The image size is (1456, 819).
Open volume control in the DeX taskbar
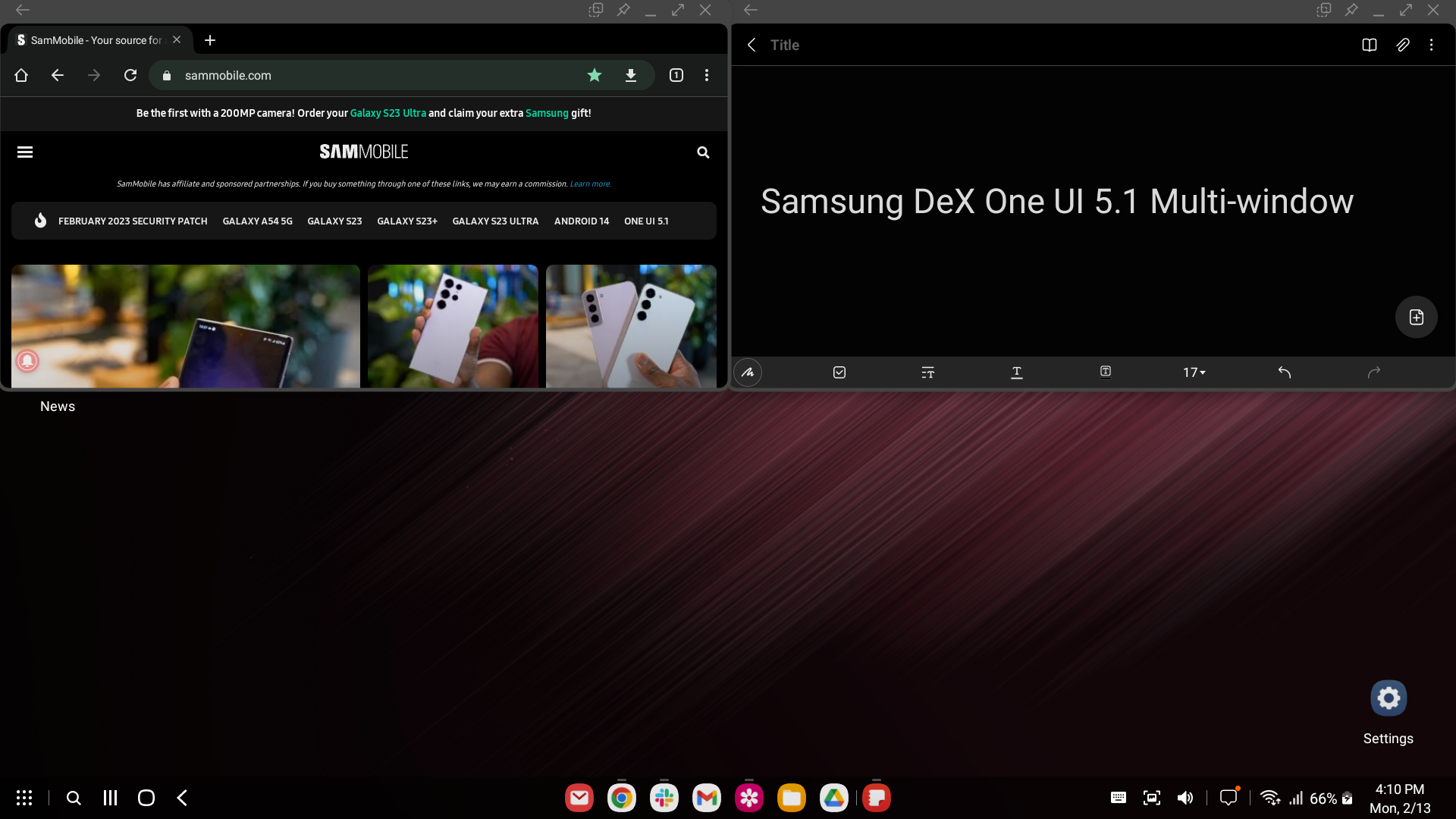(1185, 798)
